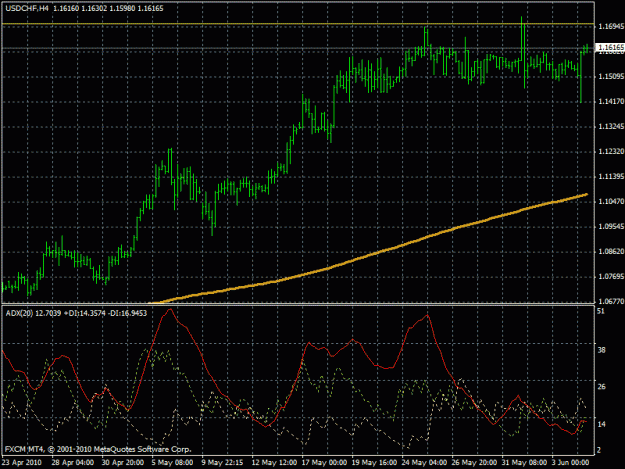Click the 1.13245 price axis label

(x=610, y=126)
